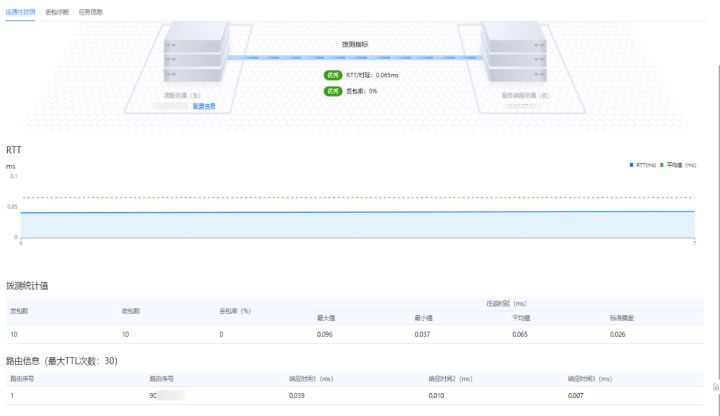This screenshot has height=416, width=720.
Task: Click the 响应时间1 (ms) column header
Action: click(311, 379)
